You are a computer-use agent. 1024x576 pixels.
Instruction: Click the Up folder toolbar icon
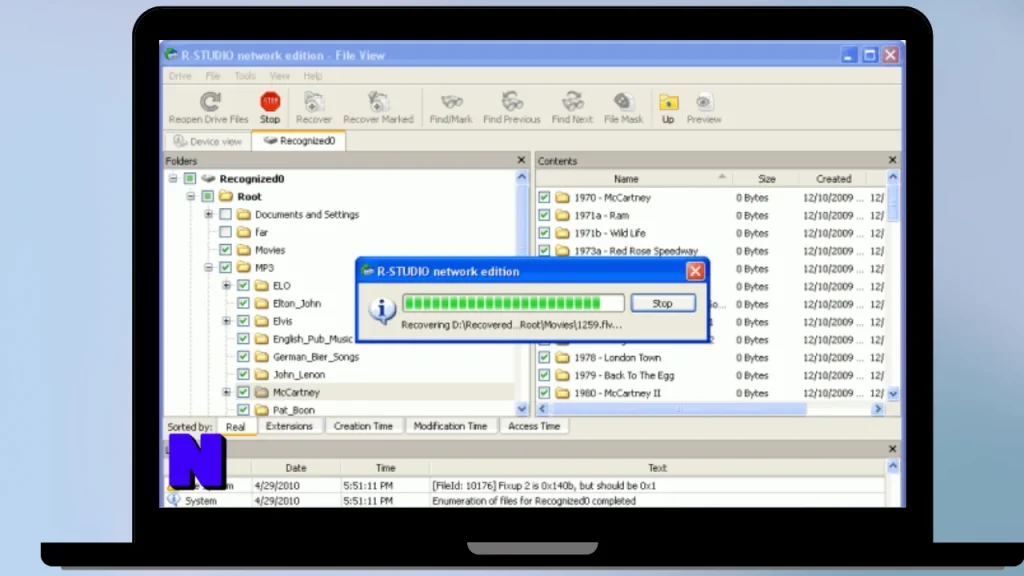click(668, 102)
